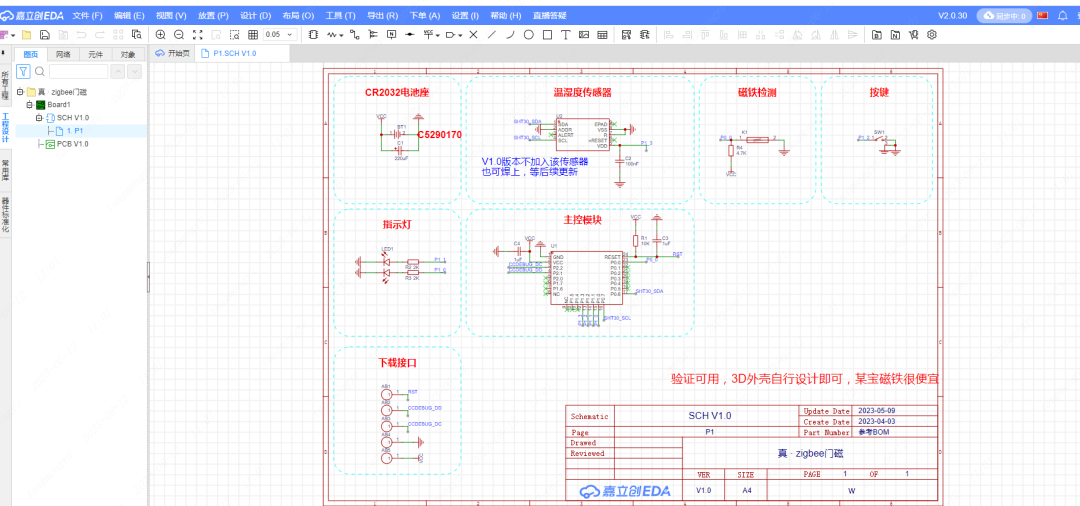This screenshot has height=506, width=1080.
Task: Open the 下单 (A) menu
Action: [x=425, y=15]
